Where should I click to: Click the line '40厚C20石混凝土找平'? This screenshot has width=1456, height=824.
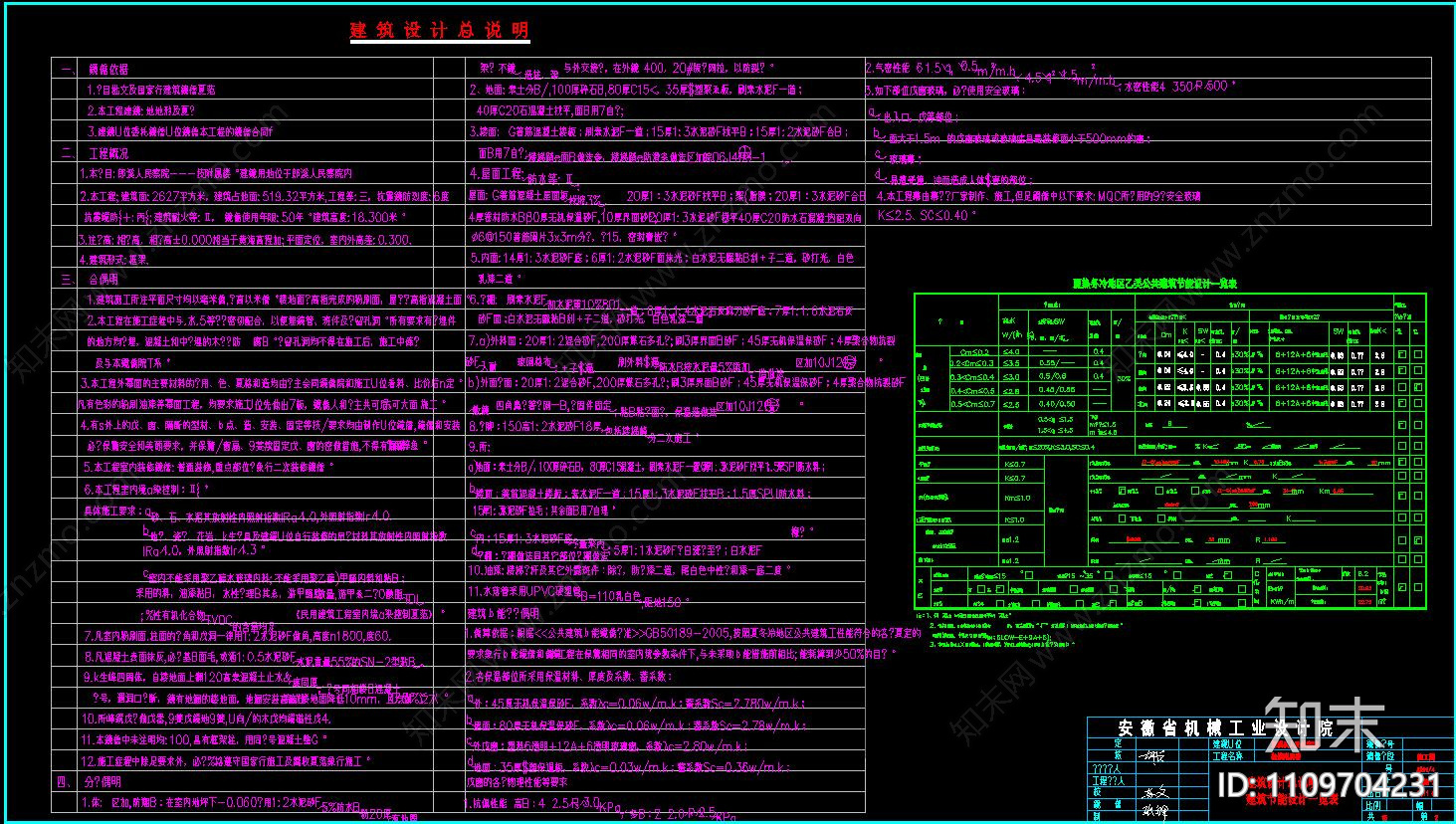550,109
